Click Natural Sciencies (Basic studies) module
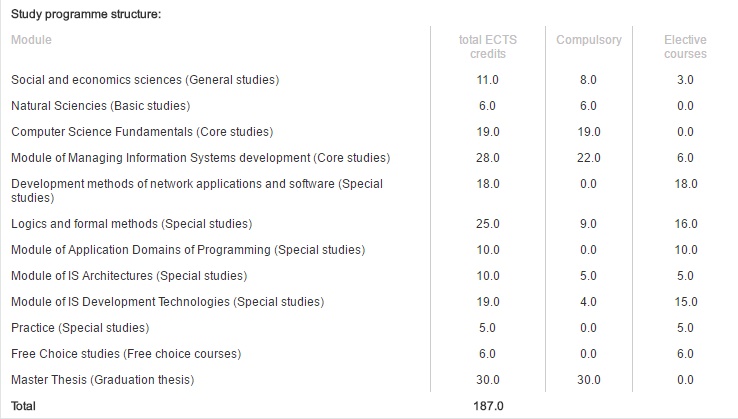 (101, 105)
